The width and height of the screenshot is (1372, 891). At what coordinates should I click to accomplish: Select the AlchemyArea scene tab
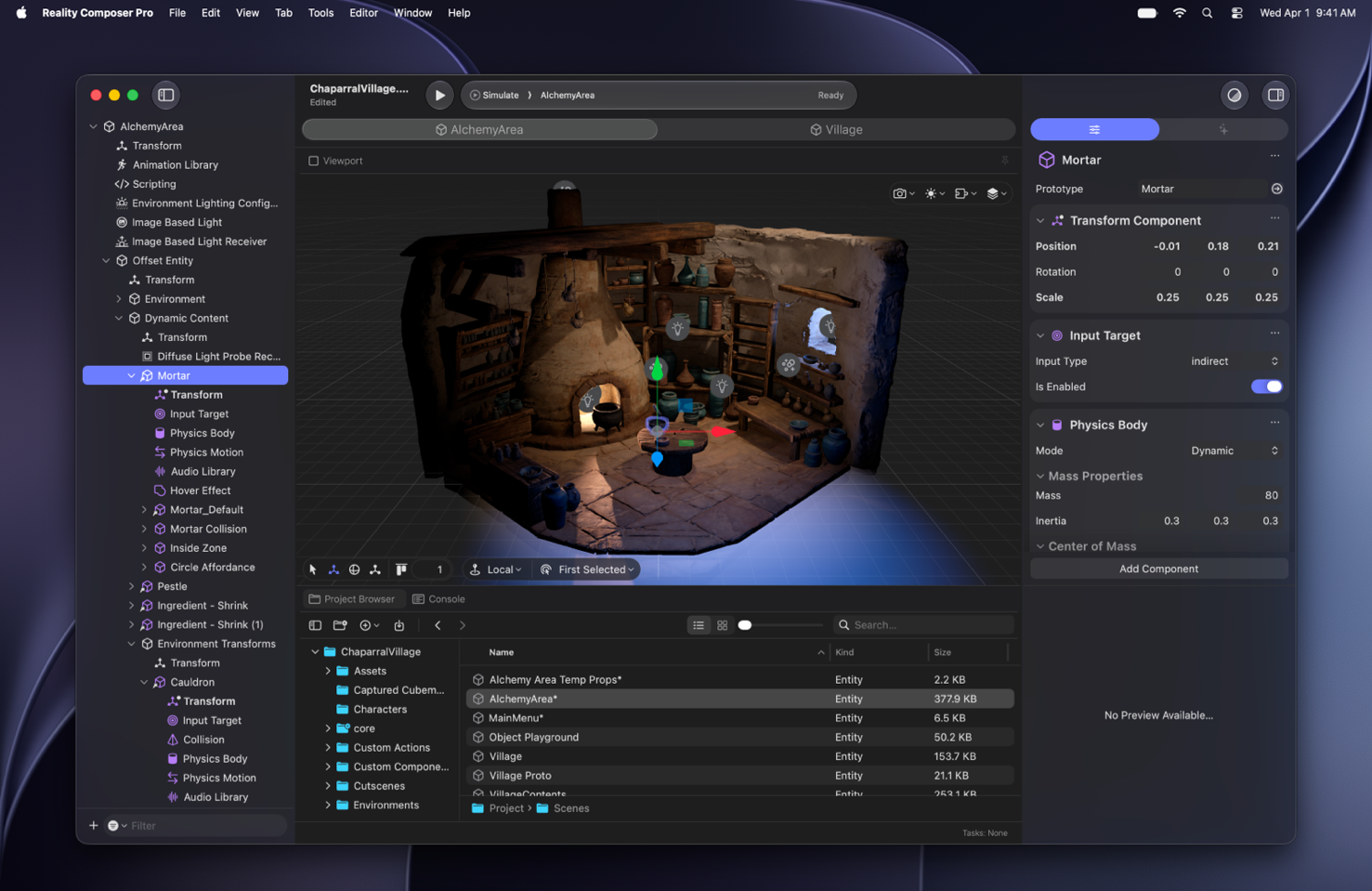pos(479,129)
